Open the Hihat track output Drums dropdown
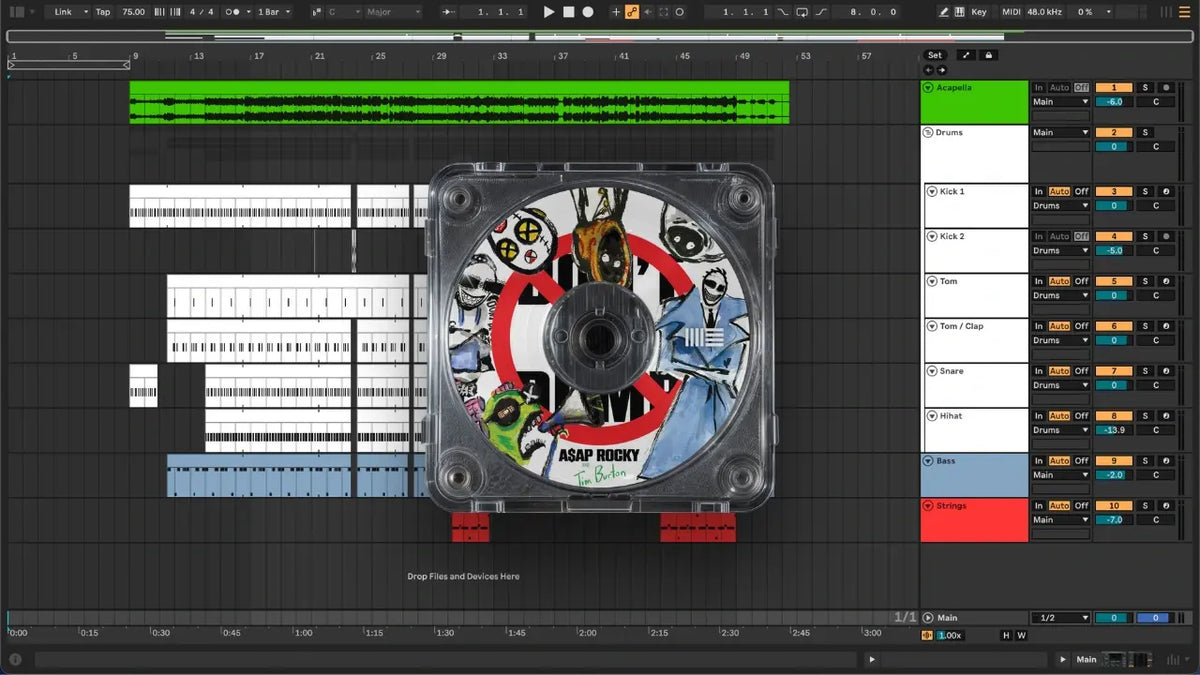The image size is (1200, 675). point(1061,430)
